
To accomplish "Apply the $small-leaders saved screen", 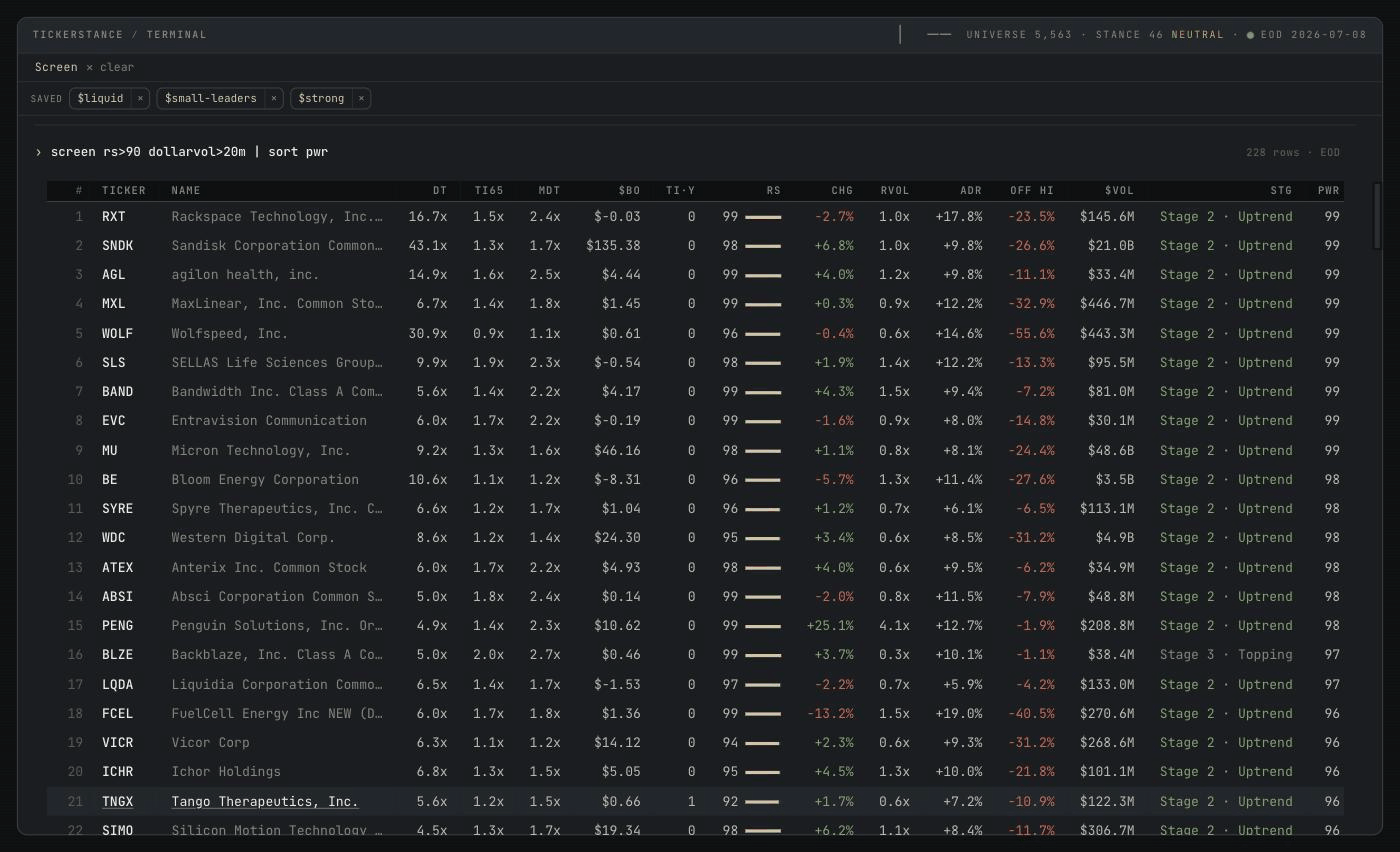I will click(211, 98).
